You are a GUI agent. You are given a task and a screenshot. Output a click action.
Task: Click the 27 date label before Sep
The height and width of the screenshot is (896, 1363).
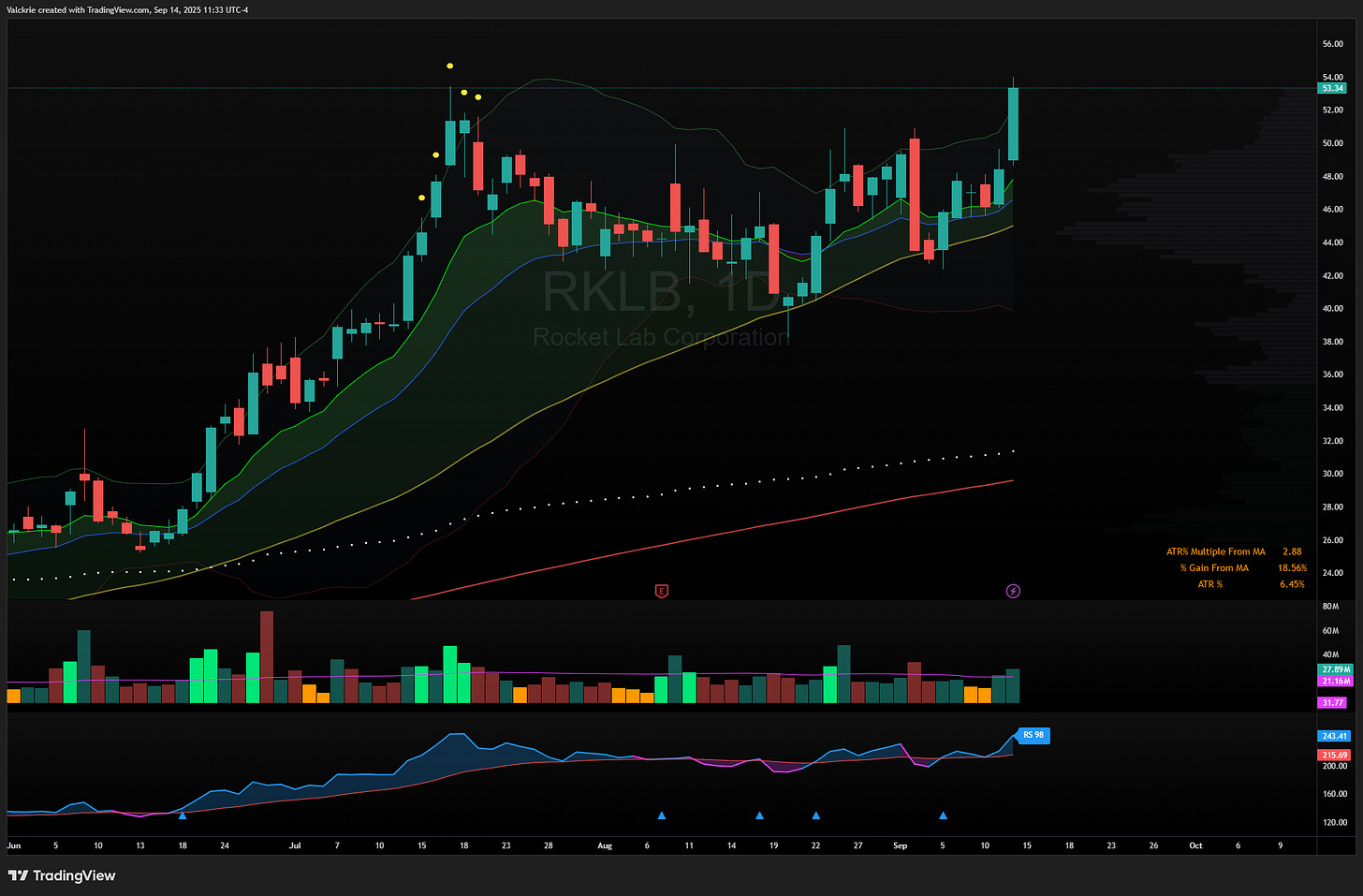pos(857,845)
